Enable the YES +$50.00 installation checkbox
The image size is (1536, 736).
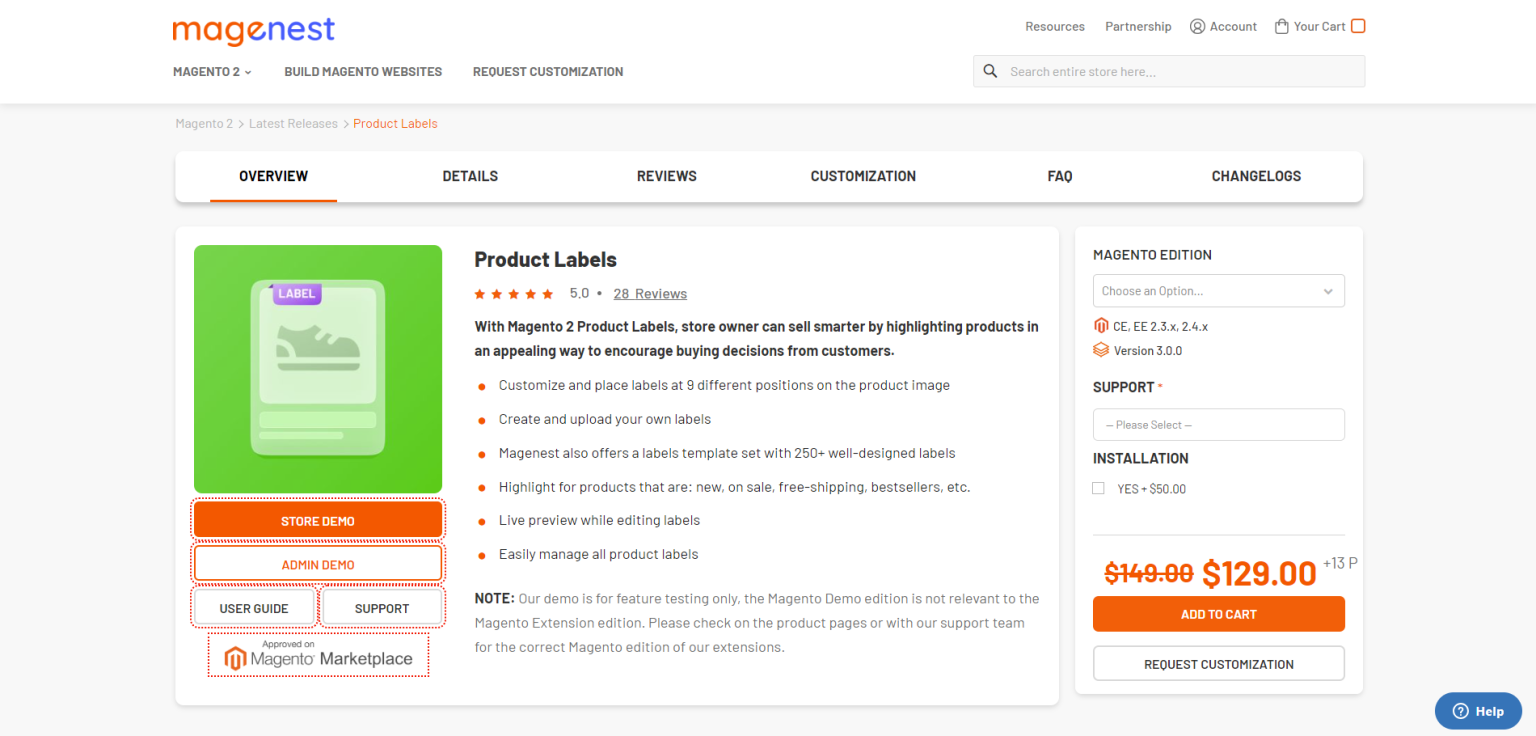[x=1098, y=488]
